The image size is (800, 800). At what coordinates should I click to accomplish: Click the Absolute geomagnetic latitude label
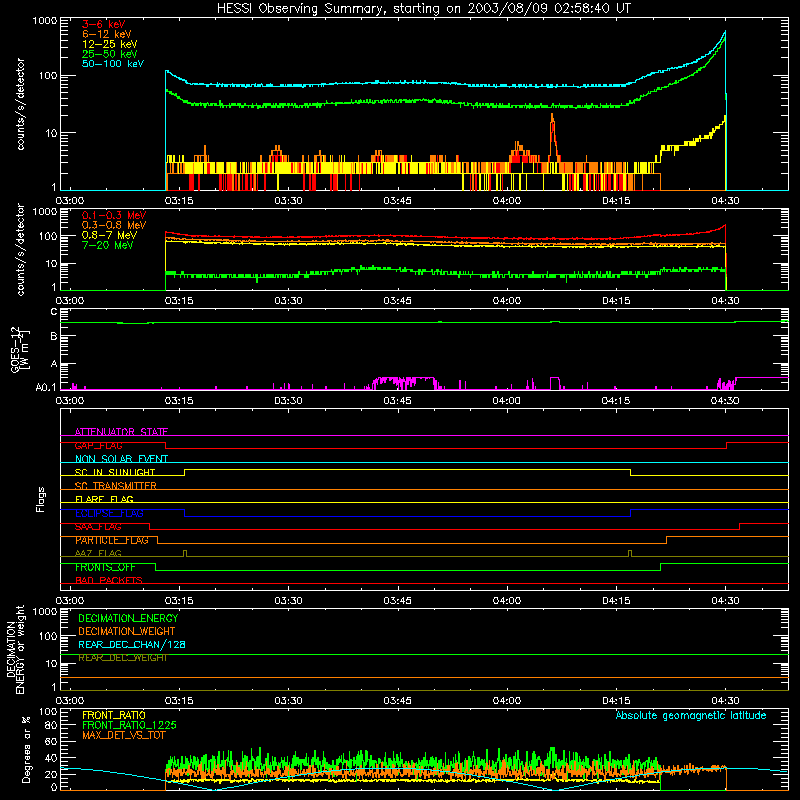point(691,715)
